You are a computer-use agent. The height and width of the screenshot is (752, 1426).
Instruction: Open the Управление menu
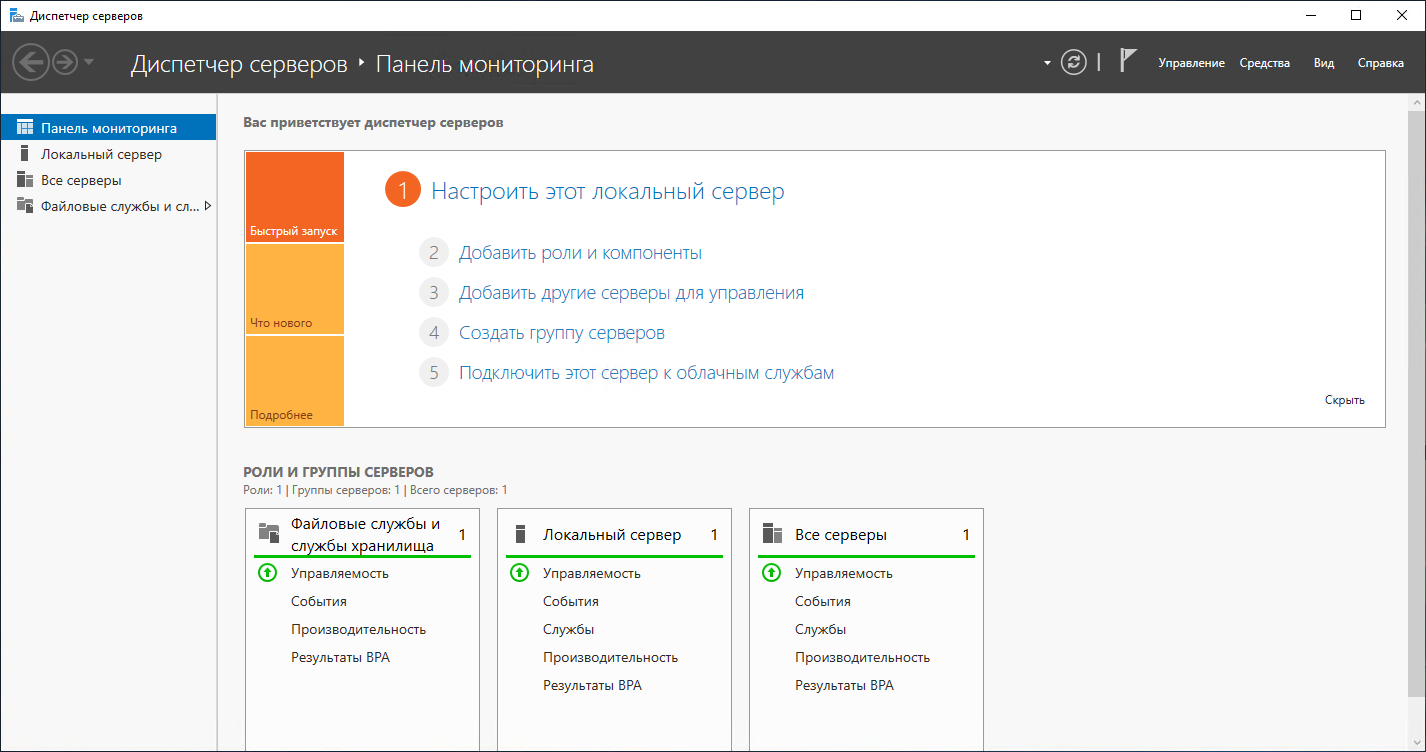1191,63
